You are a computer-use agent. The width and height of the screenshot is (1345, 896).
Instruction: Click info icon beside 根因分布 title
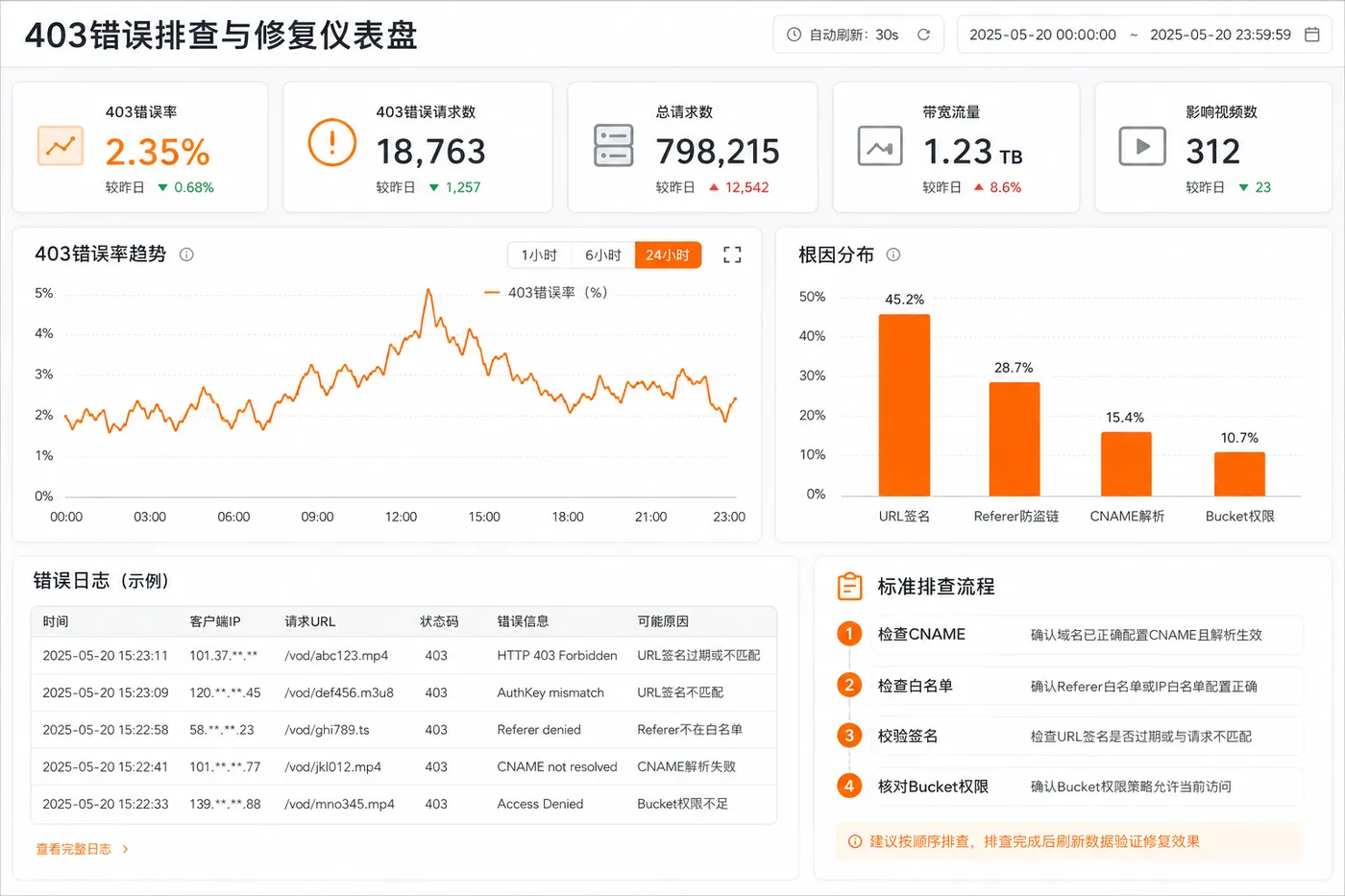click(x=893, y=254)
